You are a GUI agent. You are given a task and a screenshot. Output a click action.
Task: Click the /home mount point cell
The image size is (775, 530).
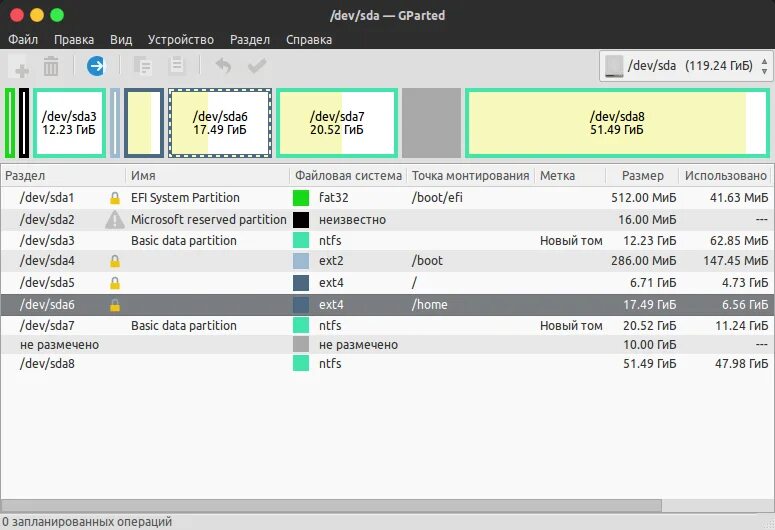tap(430, 305)
